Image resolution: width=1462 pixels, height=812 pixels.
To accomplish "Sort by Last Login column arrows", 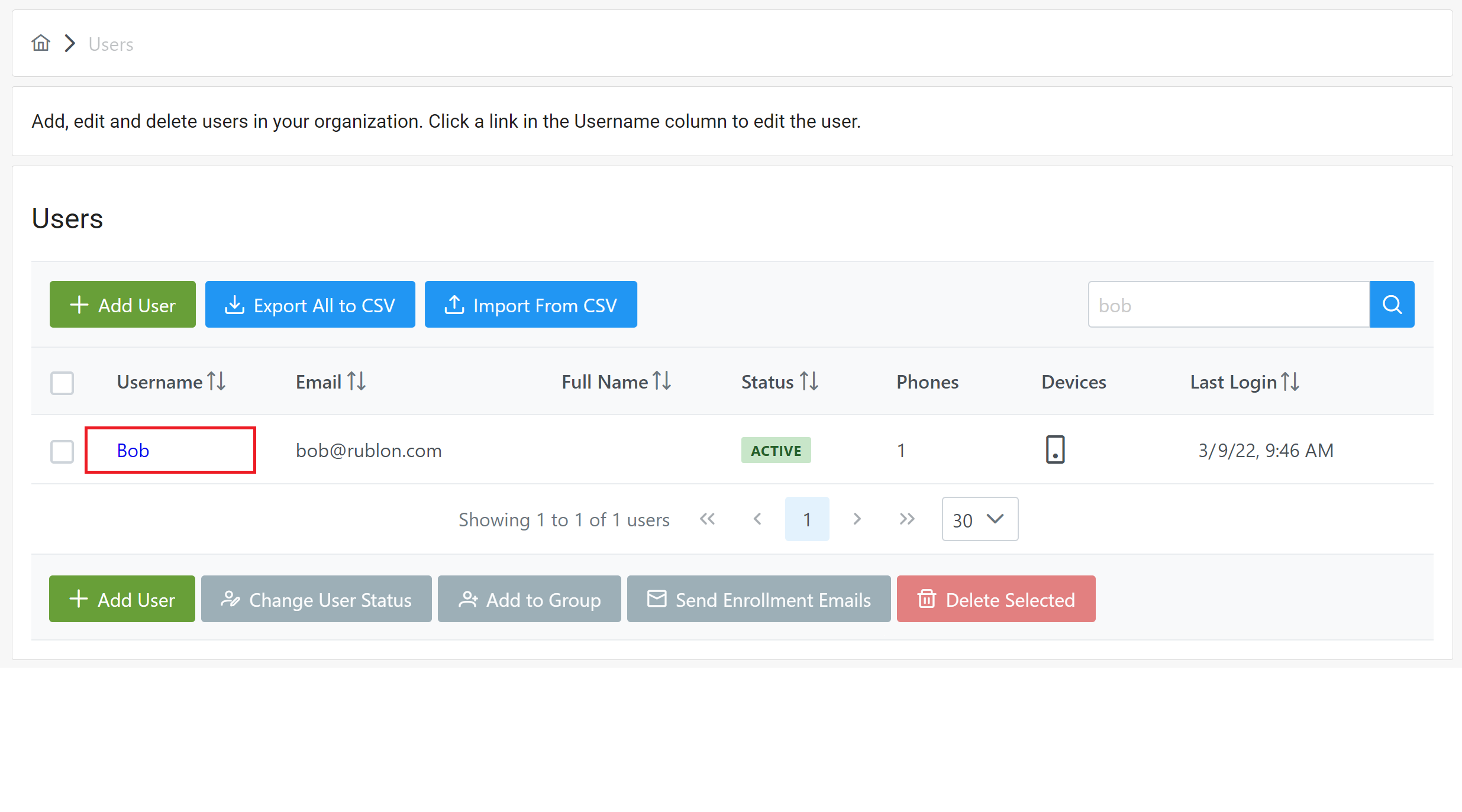I will pos(1290,381).
